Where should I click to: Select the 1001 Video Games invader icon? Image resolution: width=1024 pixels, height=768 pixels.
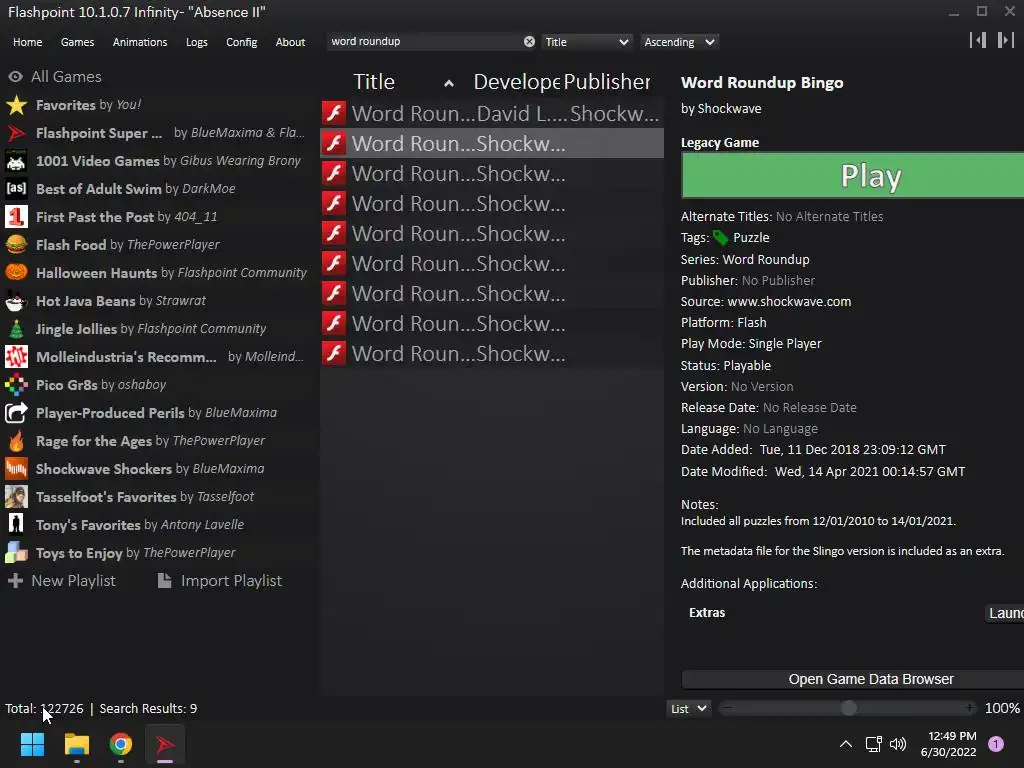coord(16,161)
